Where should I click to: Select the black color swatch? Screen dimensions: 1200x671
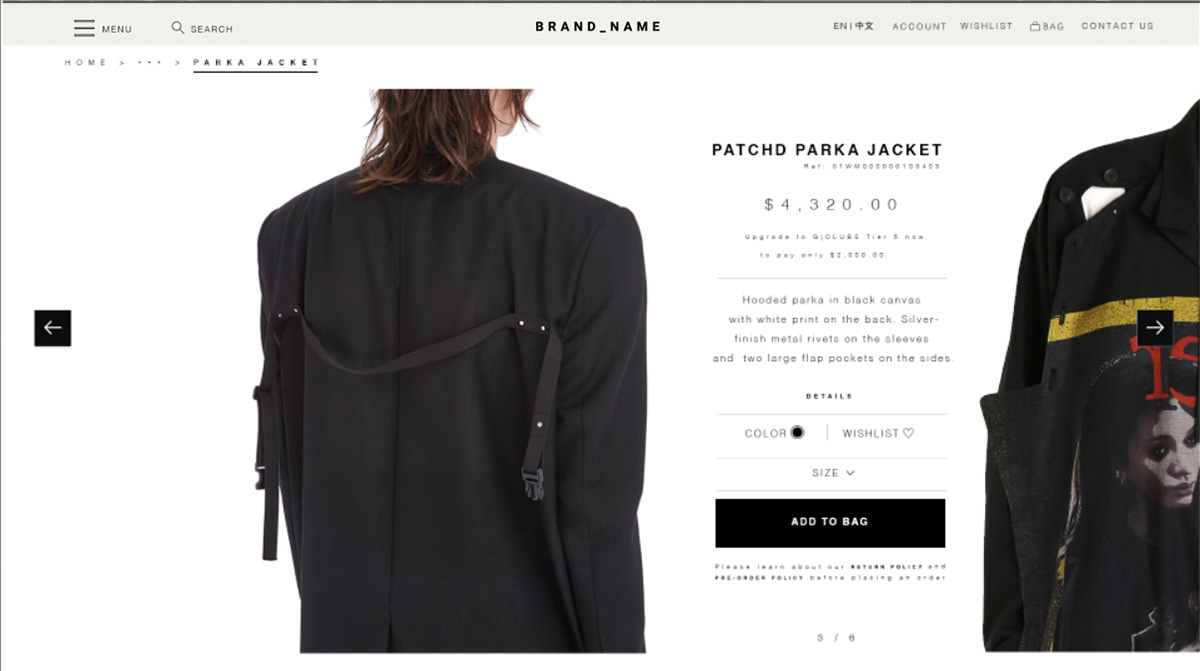click(x=797, y=432)
